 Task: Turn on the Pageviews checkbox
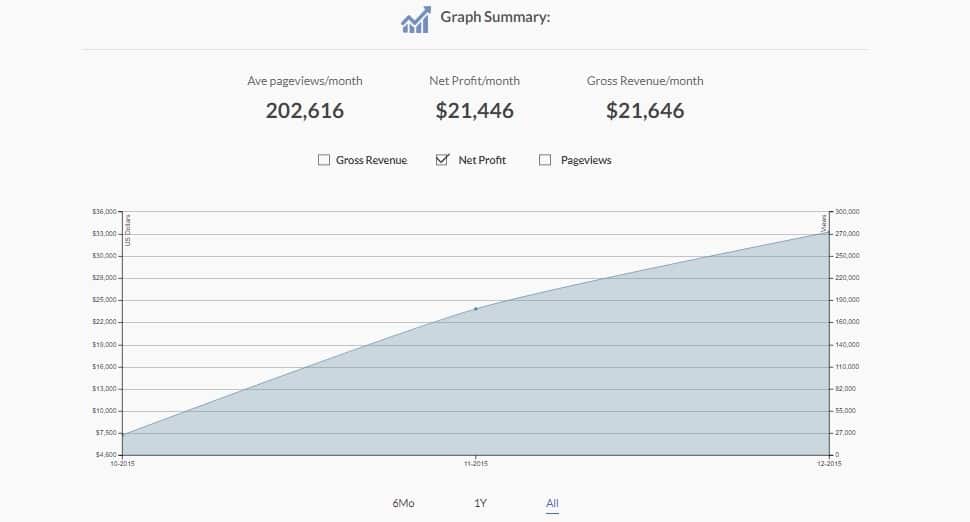tap(545, 160)
